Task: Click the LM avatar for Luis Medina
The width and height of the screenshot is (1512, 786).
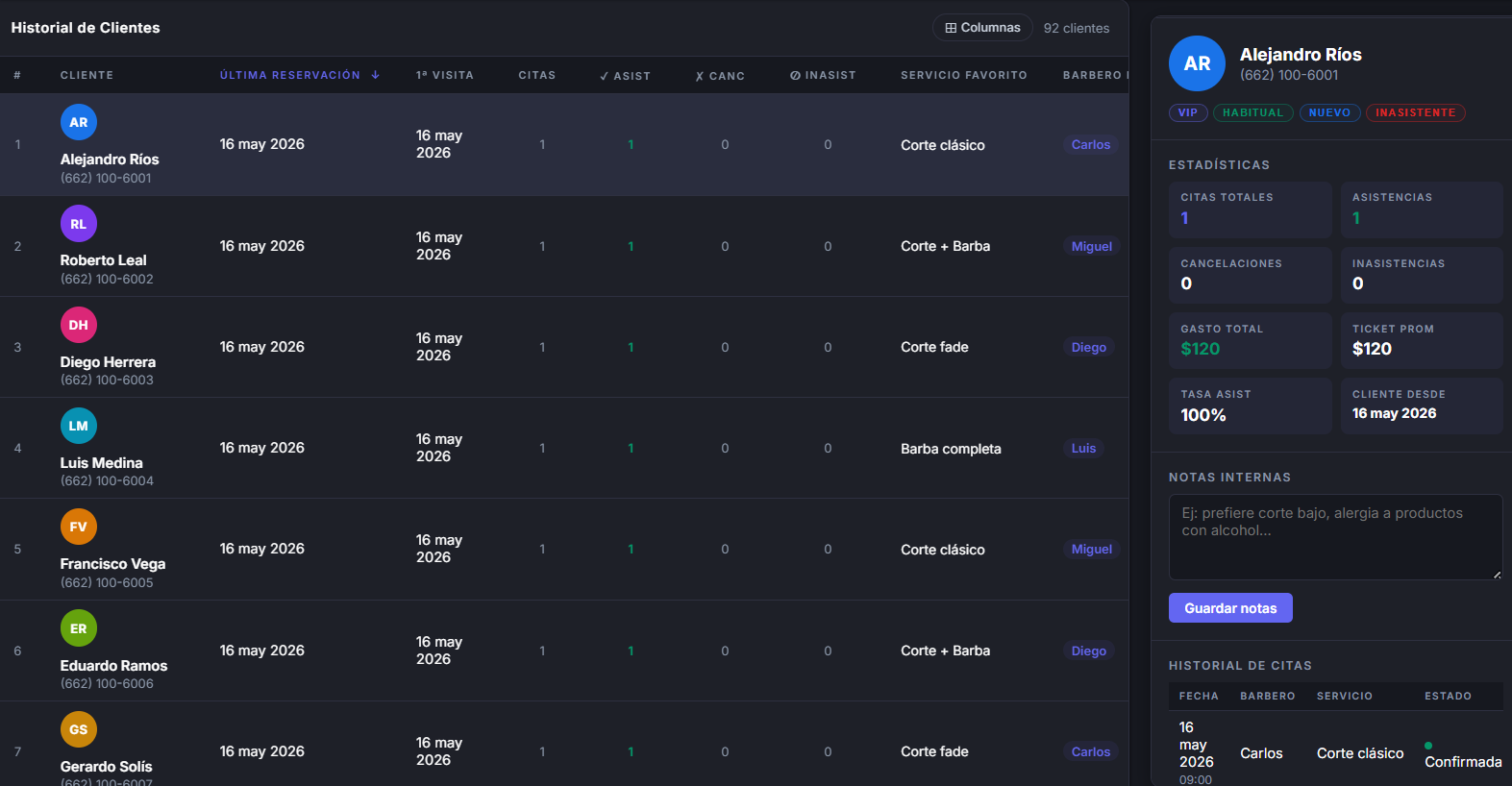Action: [x=79, y=426]
